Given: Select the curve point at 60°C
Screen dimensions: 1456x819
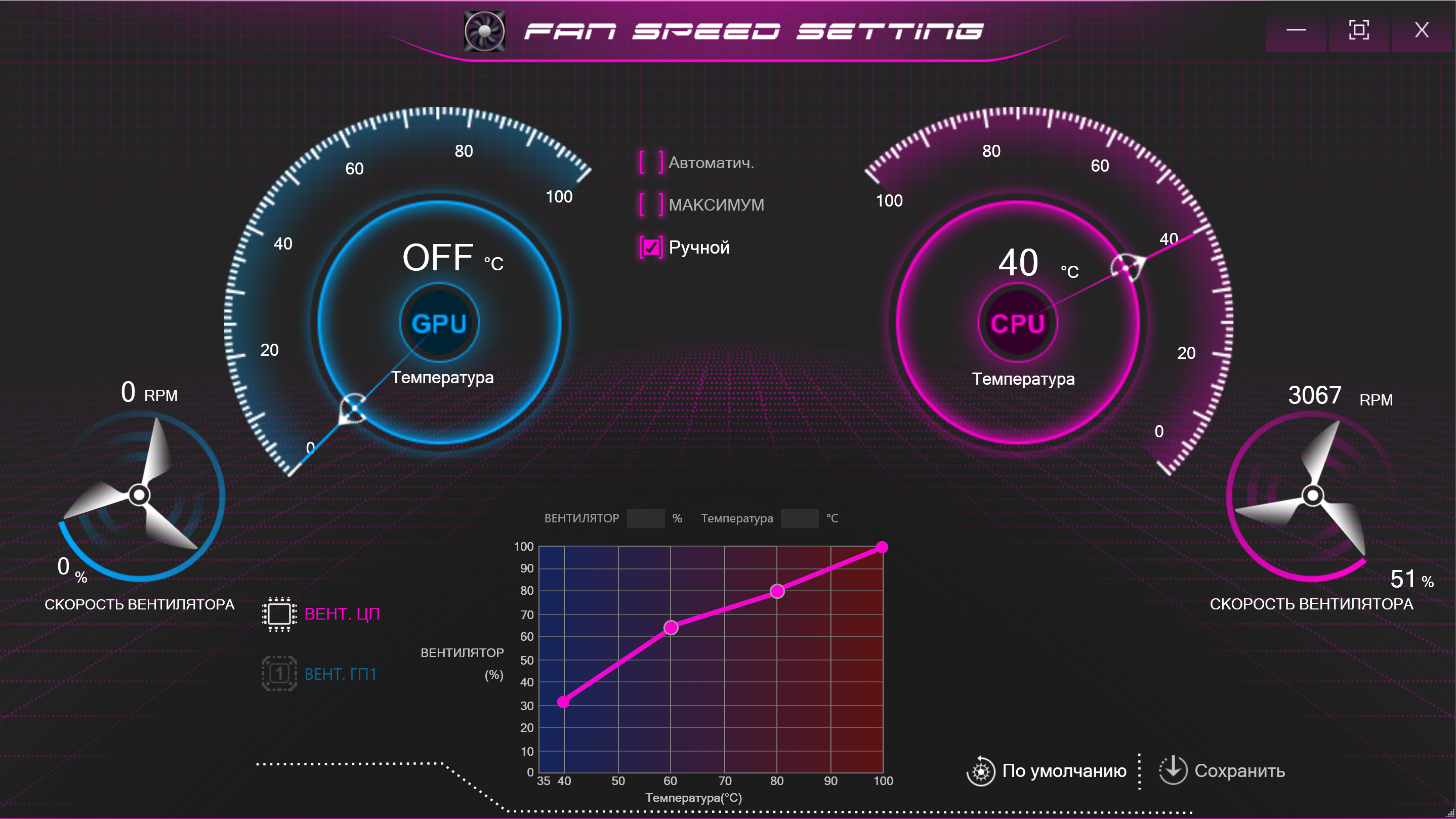Looking at the screenshot, I should tap(671, 627).
